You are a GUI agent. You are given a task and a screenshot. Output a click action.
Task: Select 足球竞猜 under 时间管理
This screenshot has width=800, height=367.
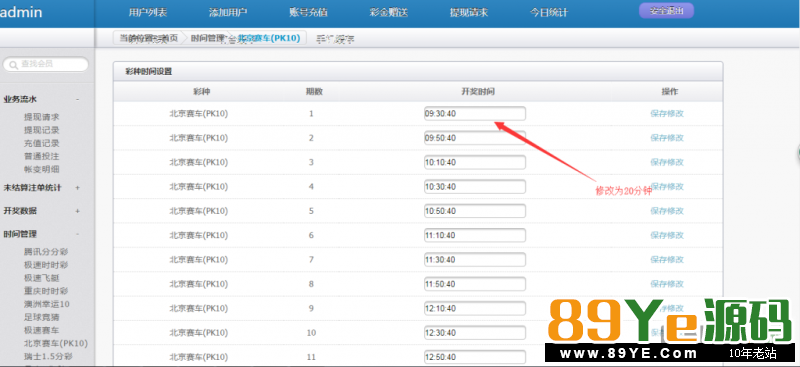[41, 317]
